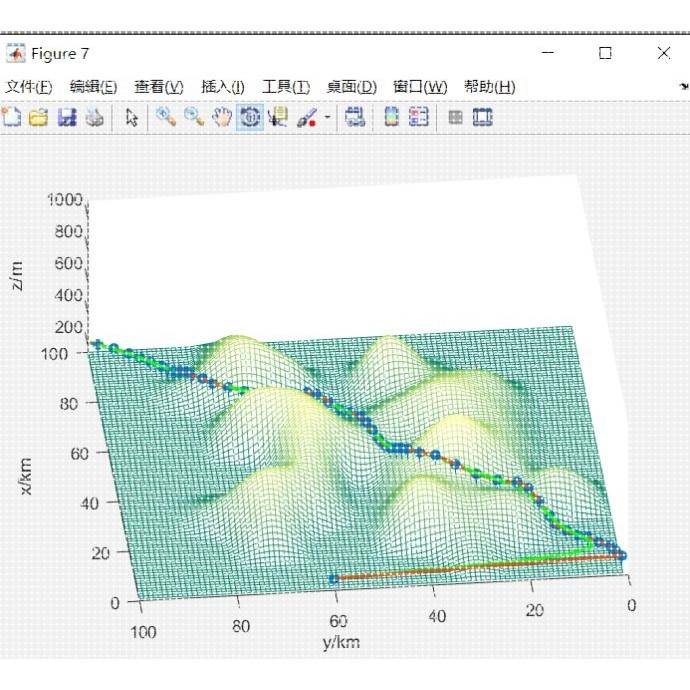This screenshot has width=690, height=690.
Task: Click the x/km axis label
Action: pyautogui.click(x=26, y=476)
